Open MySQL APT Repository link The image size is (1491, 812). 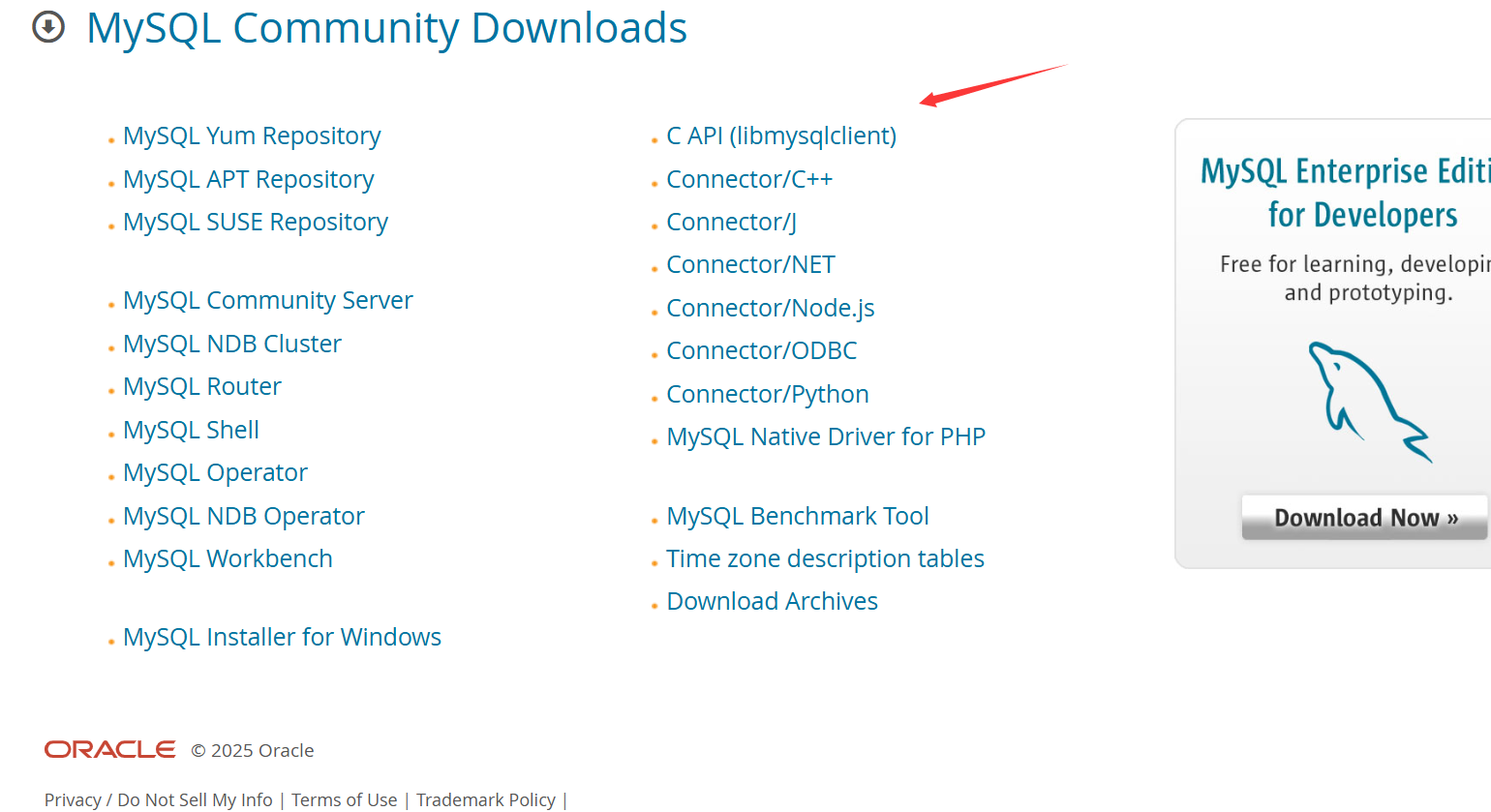pyautogui.click(x=248, y=180)
